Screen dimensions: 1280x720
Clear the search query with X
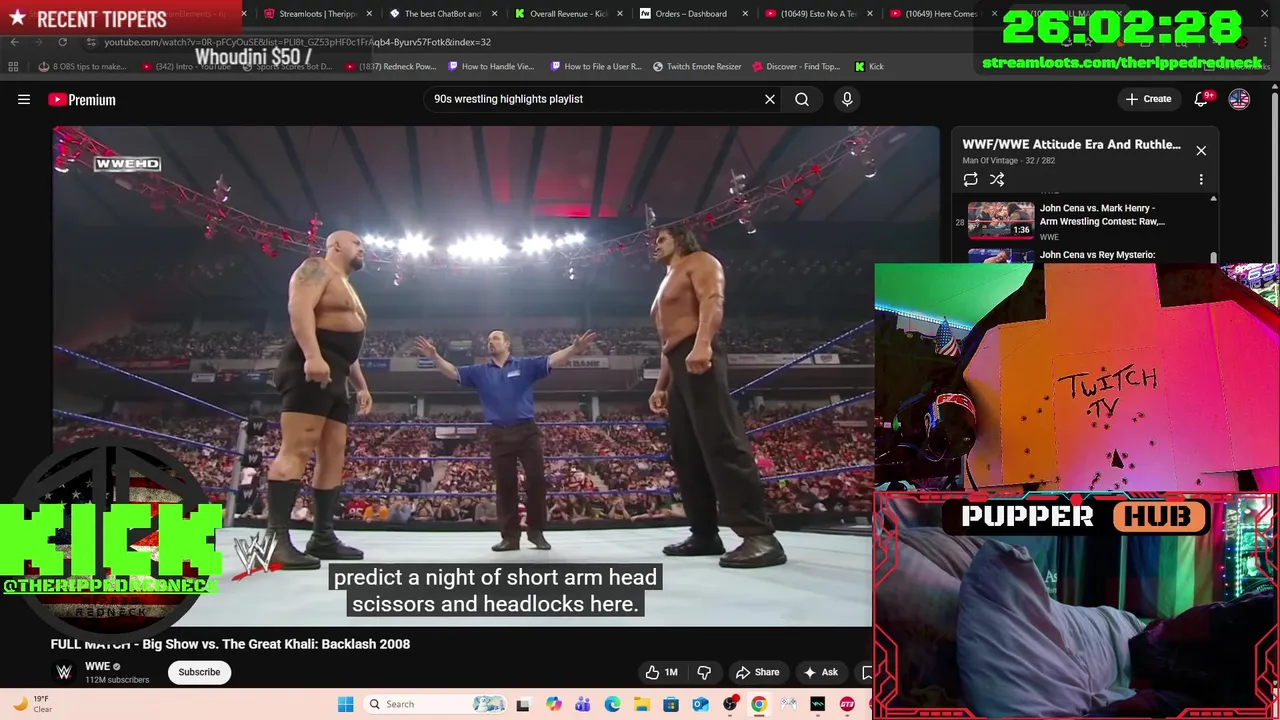click(x=770, y=99)
